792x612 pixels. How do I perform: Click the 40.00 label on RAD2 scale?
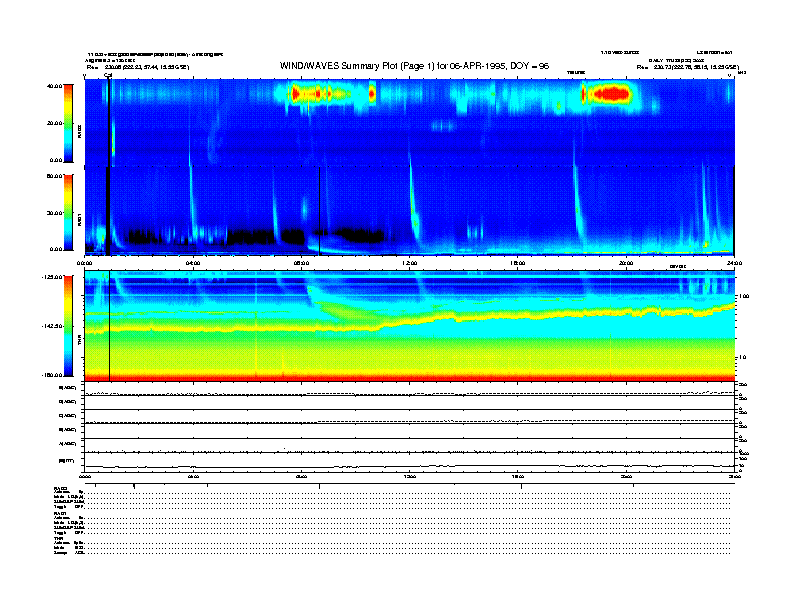(54, 86)
